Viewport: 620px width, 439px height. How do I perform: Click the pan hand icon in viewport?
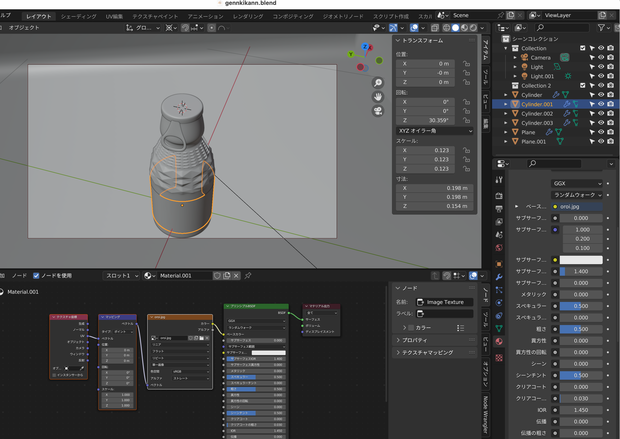coord(378,97)
